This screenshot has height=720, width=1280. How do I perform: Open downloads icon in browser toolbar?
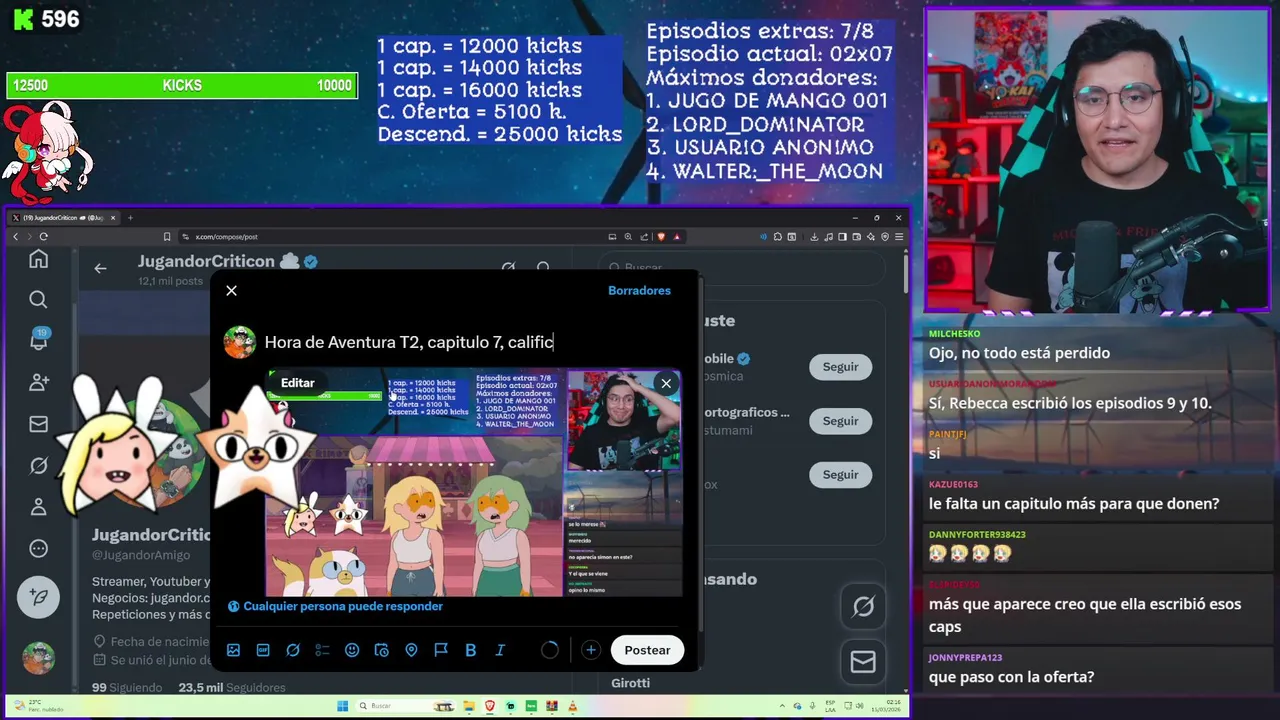[814, 237]
